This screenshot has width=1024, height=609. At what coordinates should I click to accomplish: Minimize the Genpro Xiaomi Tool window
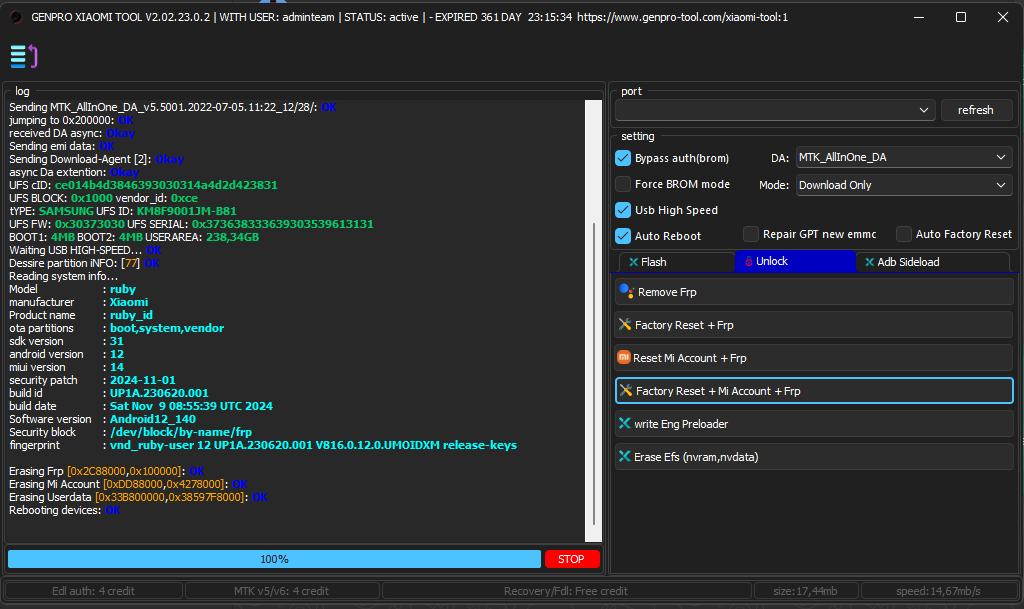pyautogui.click(x=919, y=17)
